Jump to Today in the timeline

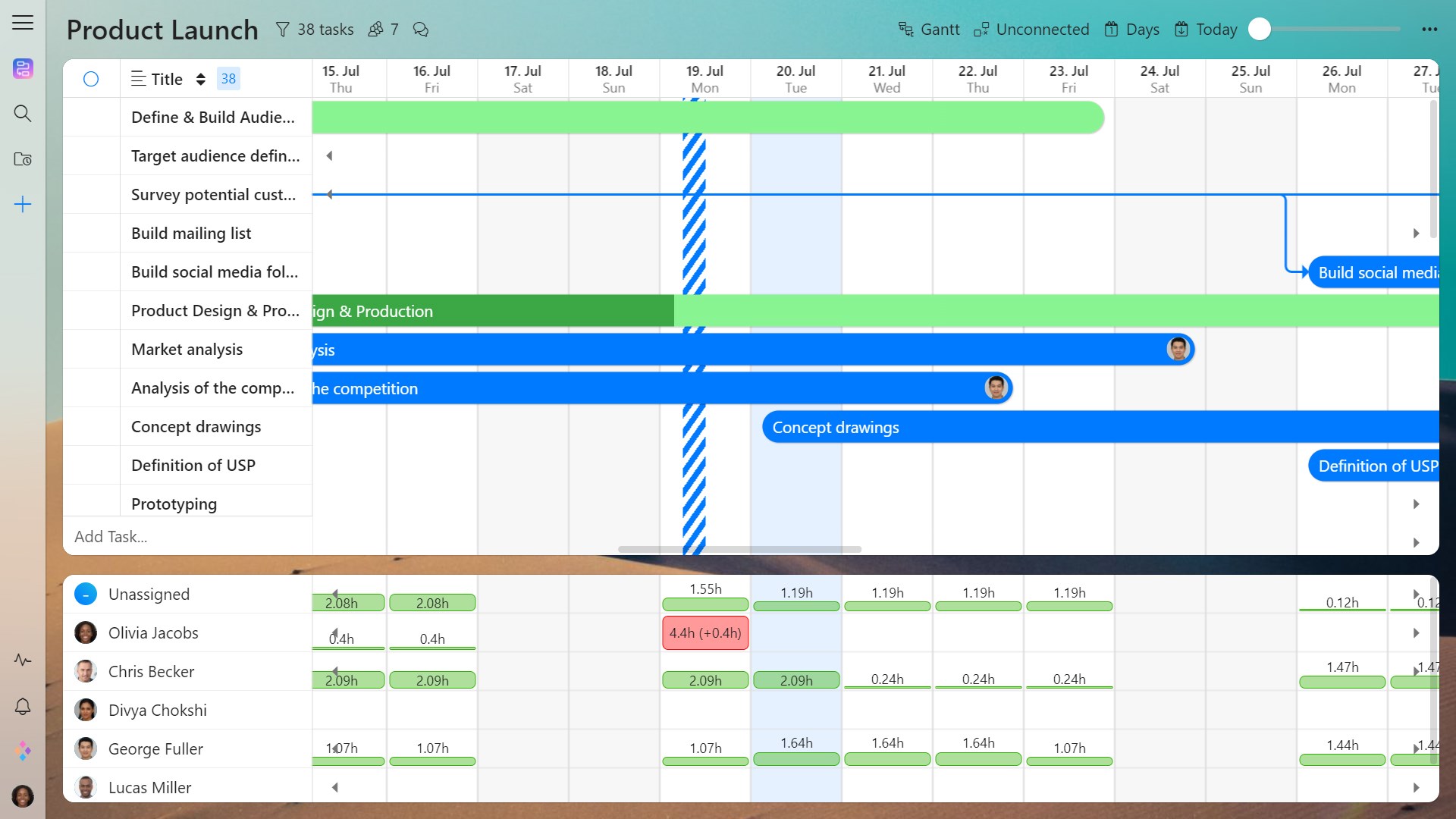(x=1206, y=30)
